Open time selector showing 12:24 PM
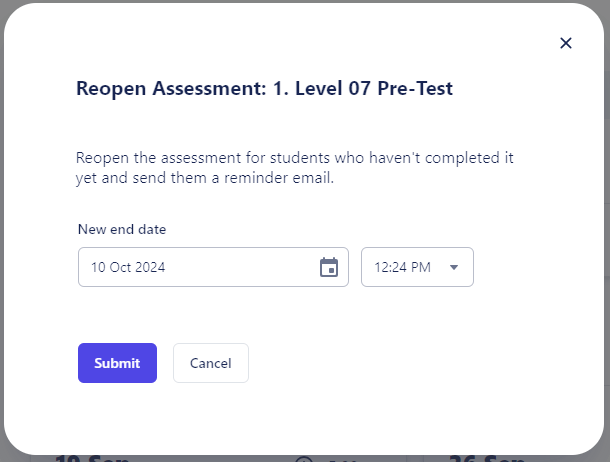Image resolution: width=610 pixels, height=462 pixels. click(x=417, y=267)
